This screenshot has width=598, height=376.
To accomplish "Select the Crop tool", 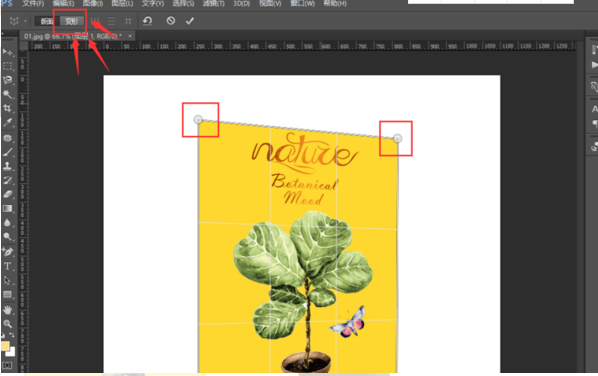I will pyautogui.click(x=7, y=108).
